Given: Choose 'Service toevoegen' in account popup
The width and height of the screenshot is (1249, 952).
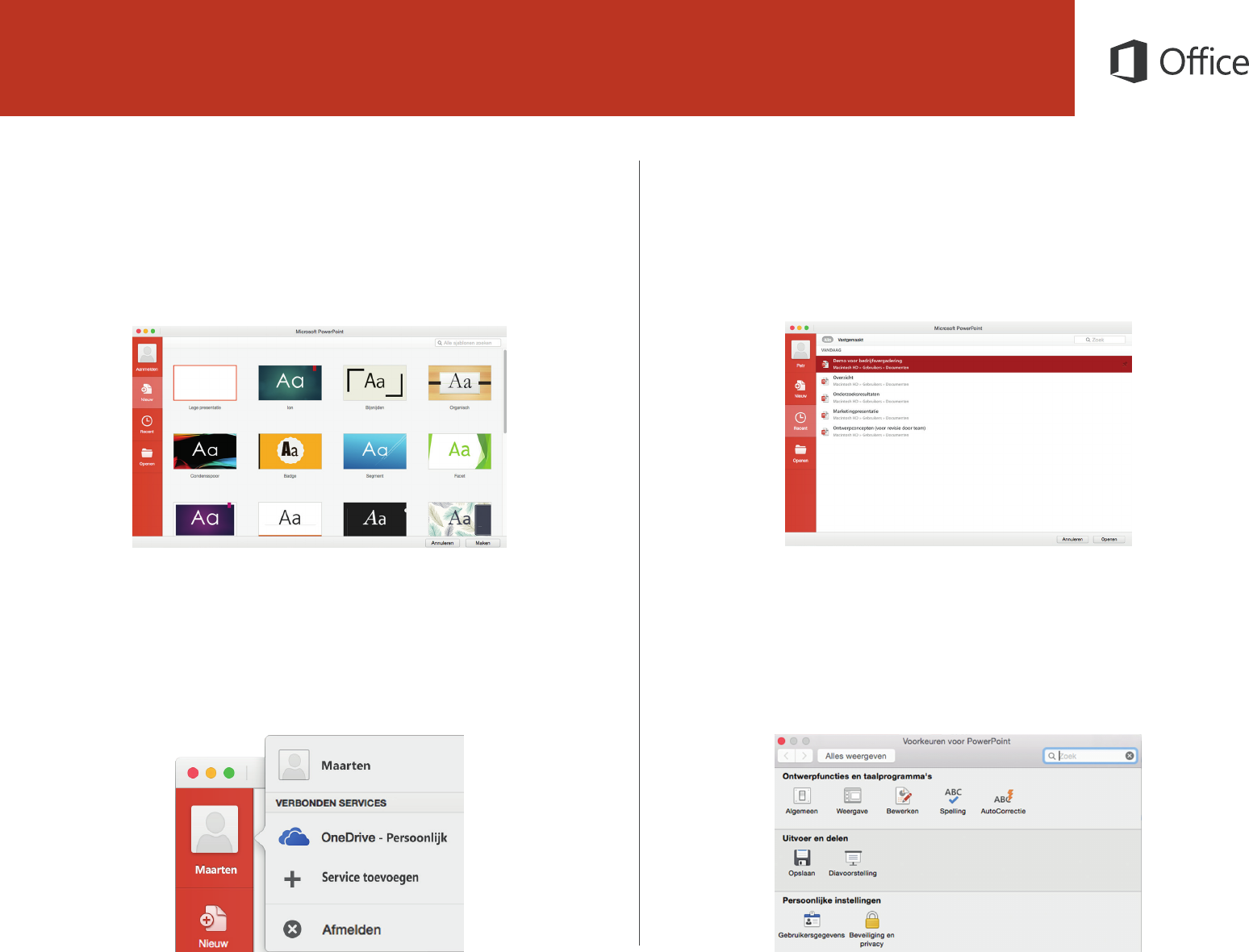Looking at the screenshot, I should [x=365, y=878].
